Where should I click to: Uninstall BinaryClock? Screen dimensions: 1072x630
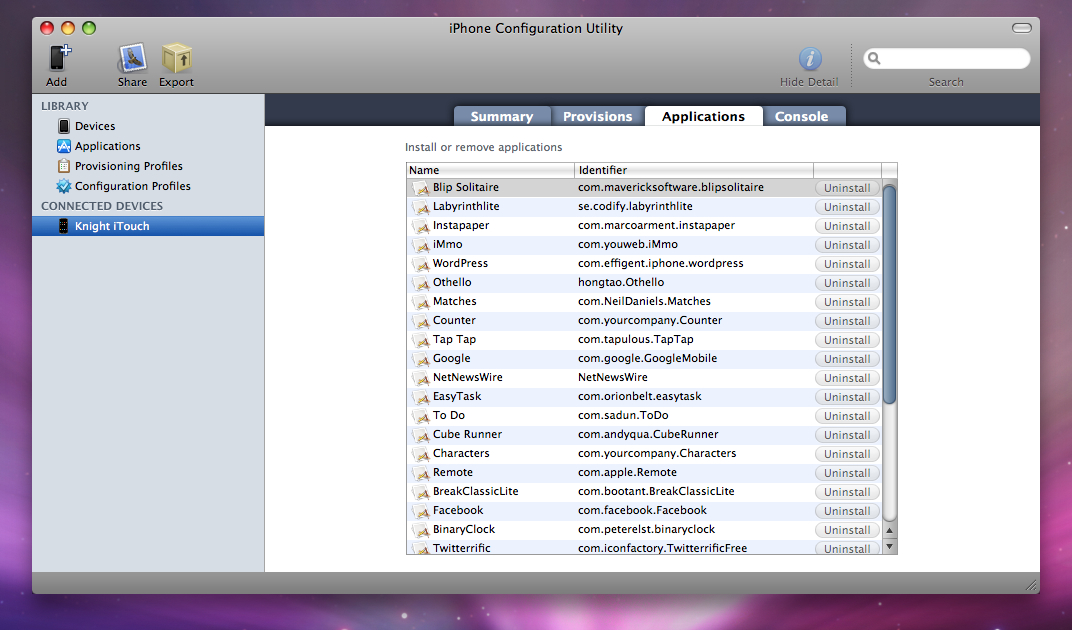click(847, 530)
